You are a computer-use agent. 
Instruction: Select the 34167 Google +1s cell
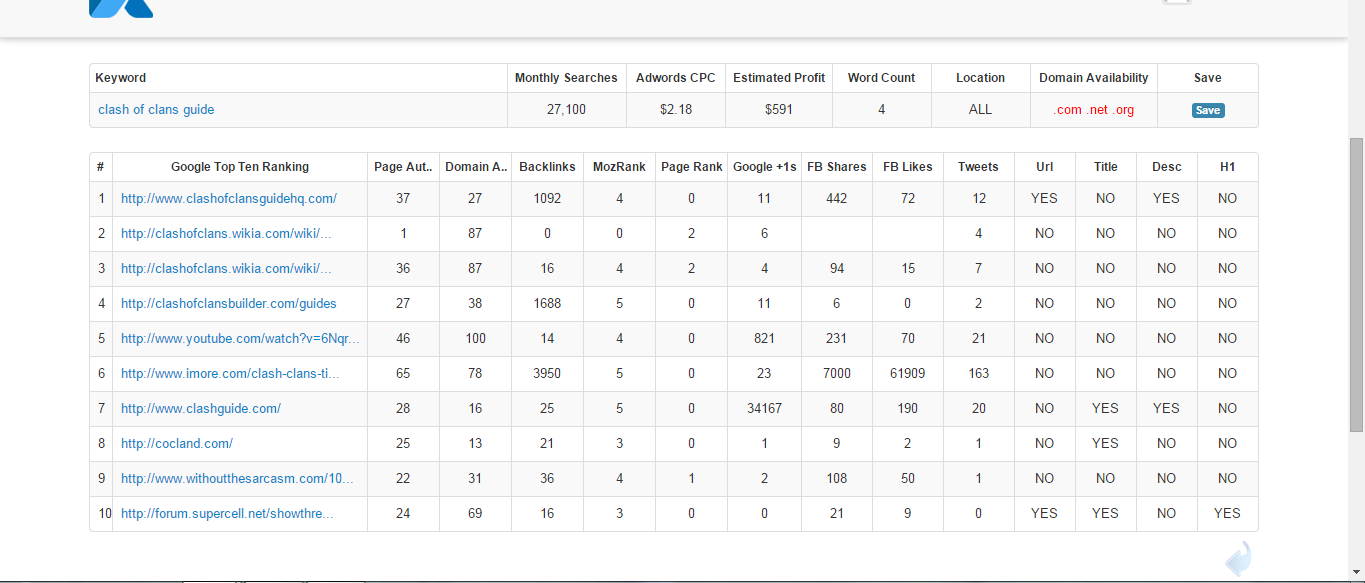click(764, 408)
